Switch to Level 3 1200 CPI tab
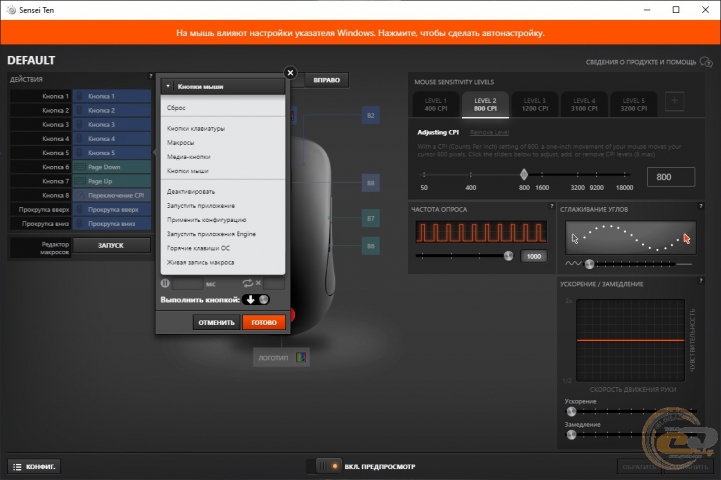 [535, 104]
